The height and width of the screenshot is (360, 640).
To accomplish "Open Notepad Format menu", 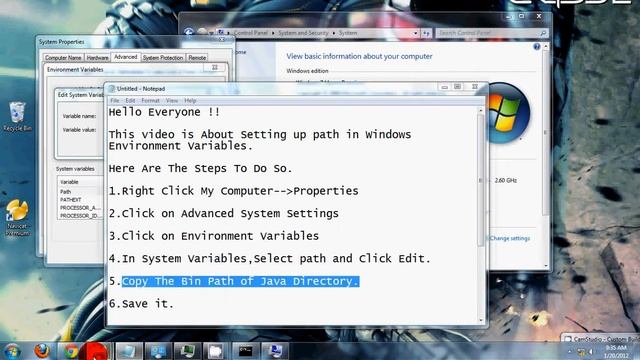I will coord(150,100).
